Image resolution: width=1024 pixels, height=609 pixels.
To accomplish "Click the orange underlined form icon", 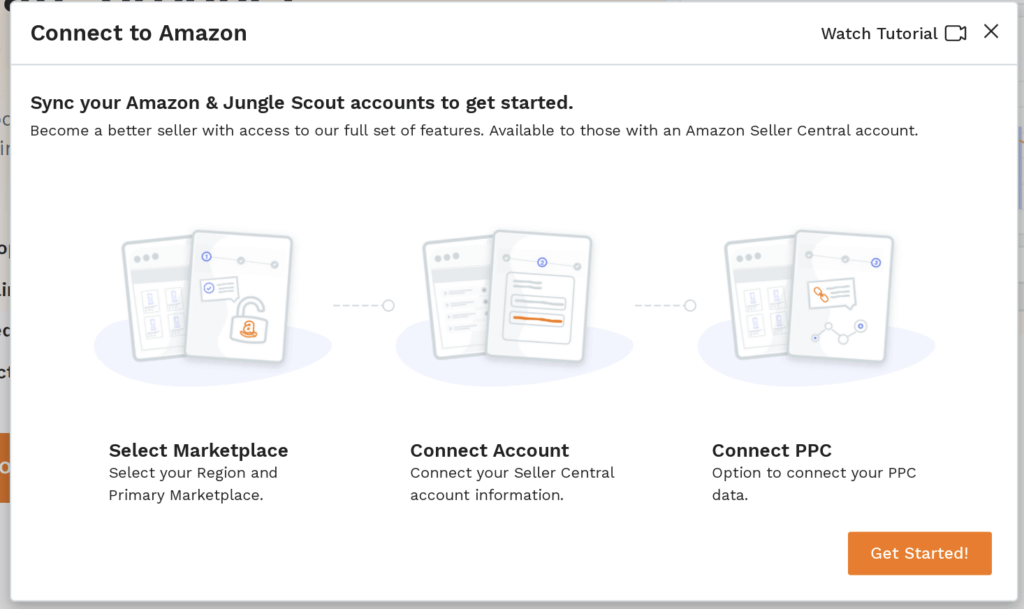I will pos(537,309).
